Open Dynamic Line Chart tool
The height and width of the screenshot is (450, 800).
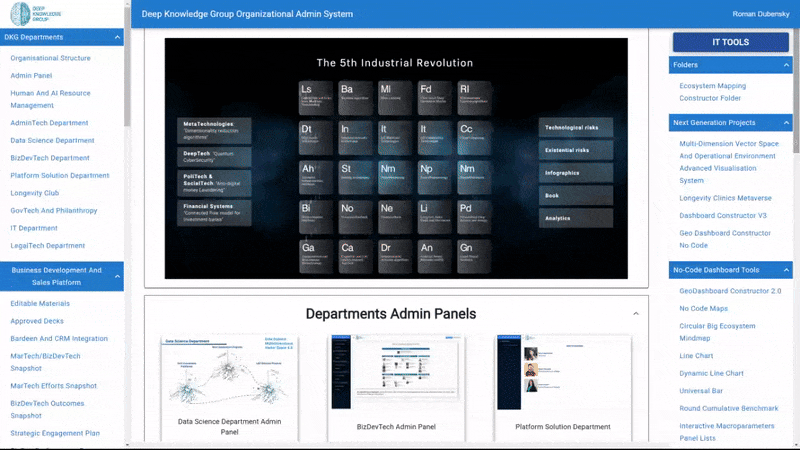coord(711,373)
